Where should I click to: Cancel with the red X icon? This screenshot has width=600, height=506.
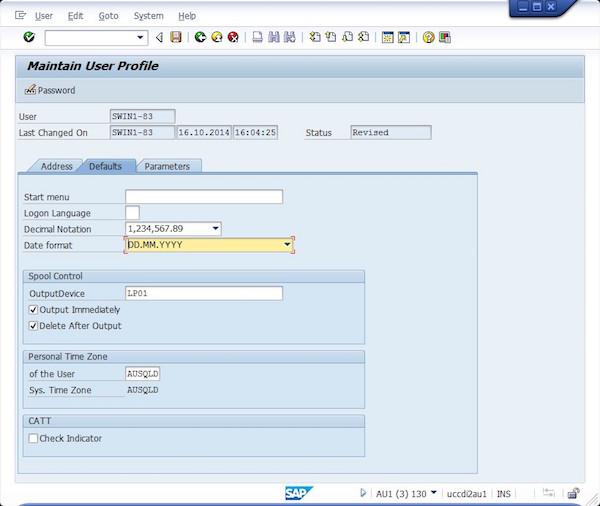click(x=233, y=37)
